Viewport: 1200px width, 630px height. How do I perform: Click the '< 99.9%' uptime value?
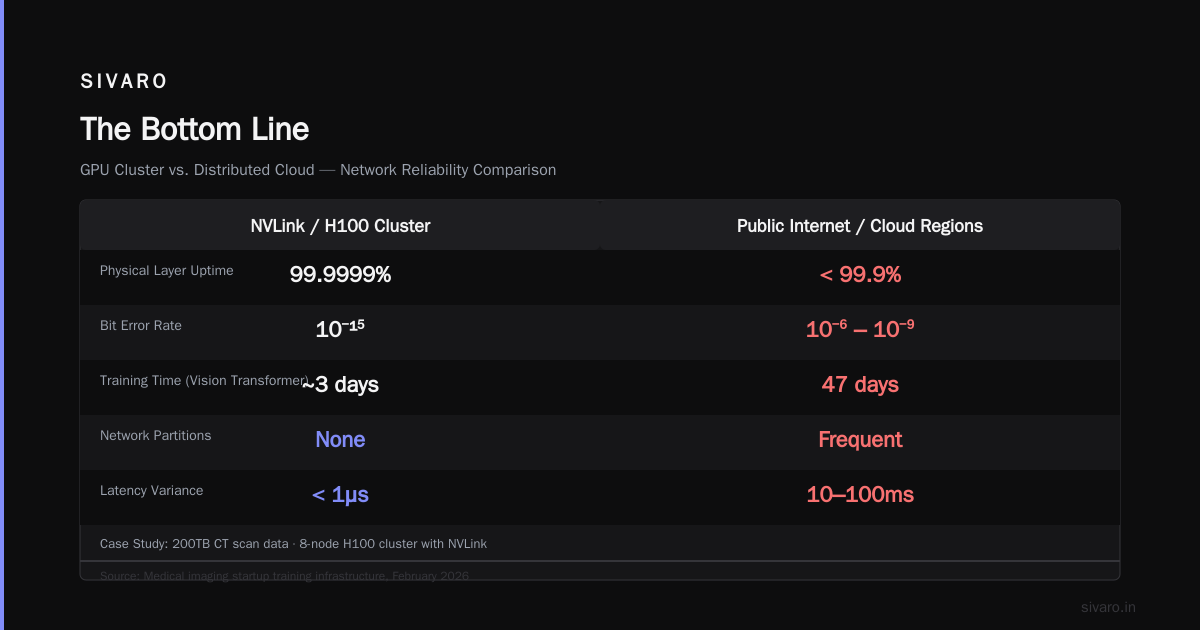860,274
